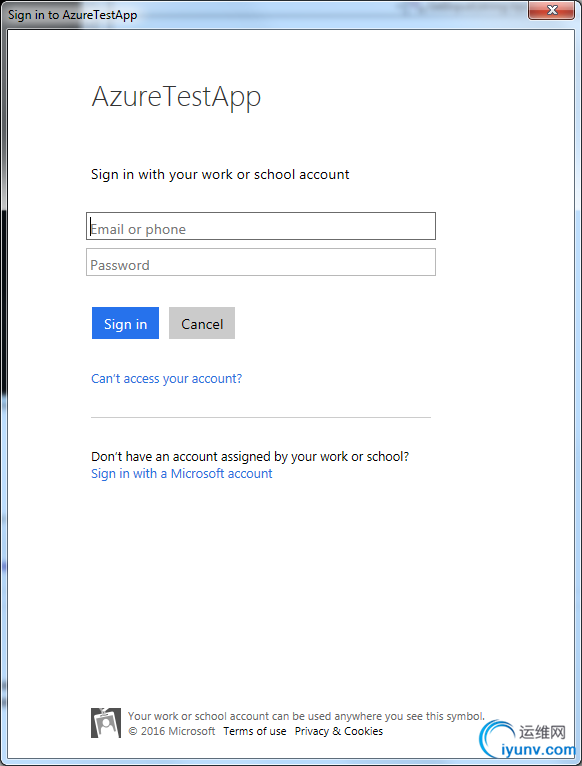The height and width of the screenshot is (766, 582).
Task: Focus the Password input box
Action: [x=261, y=262]
